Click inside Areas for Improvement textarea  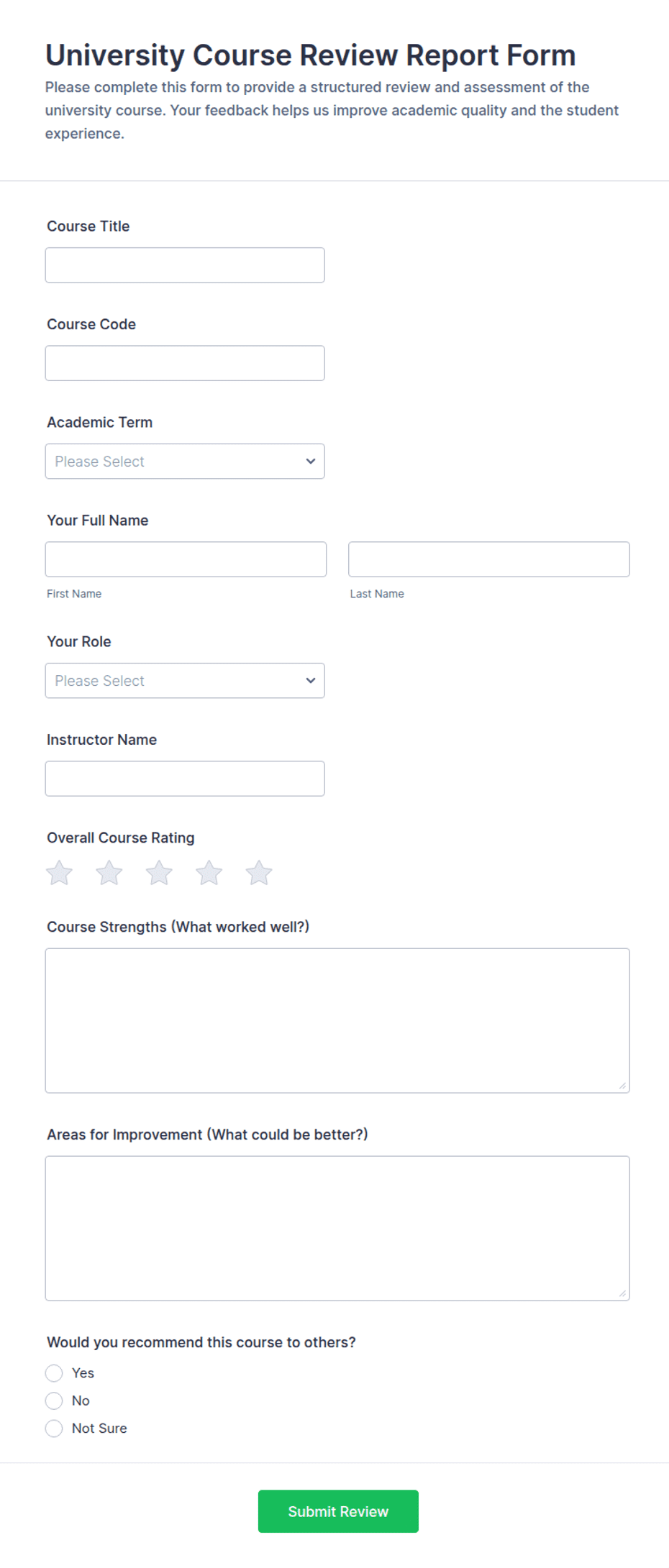[337, 1228]
